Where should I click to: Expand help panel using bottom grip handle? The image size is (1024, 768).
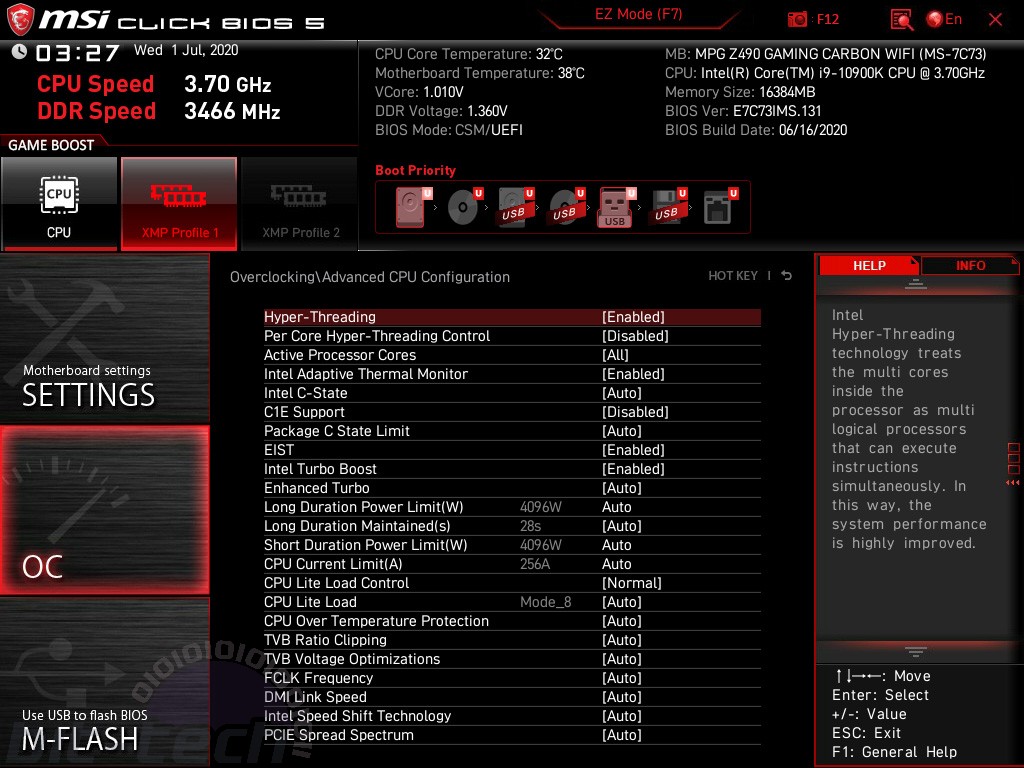[916, 652]
